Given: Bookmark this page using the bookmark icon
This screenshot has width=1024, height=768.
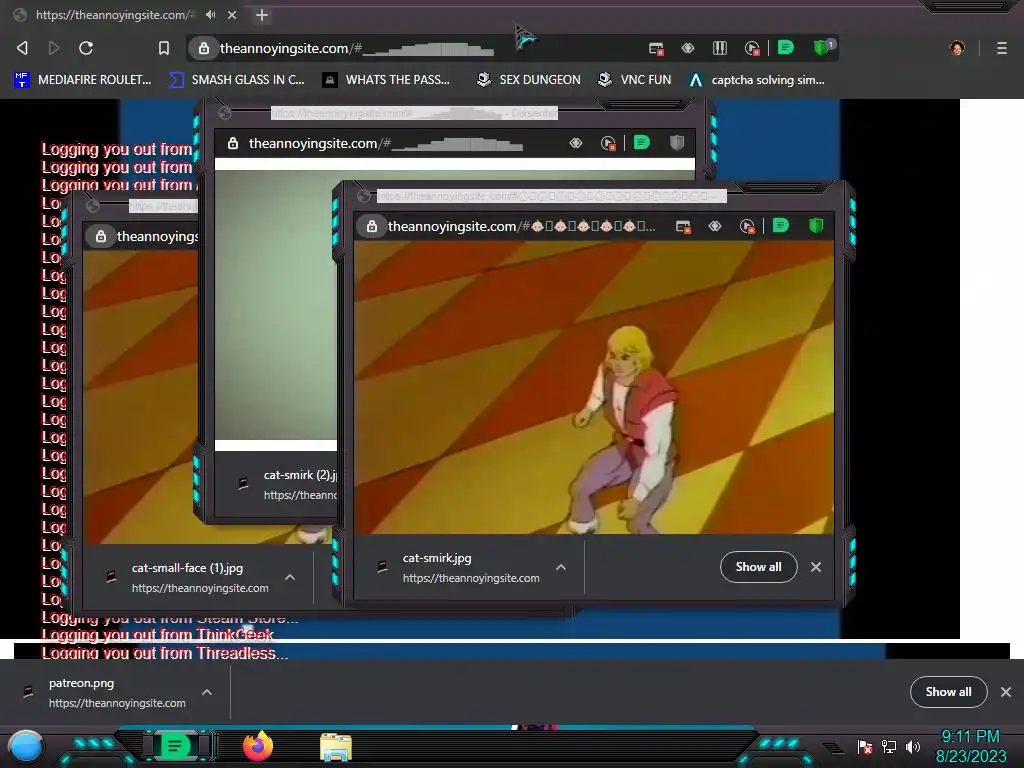Looking at the screenshot, I should click(164, 48).
